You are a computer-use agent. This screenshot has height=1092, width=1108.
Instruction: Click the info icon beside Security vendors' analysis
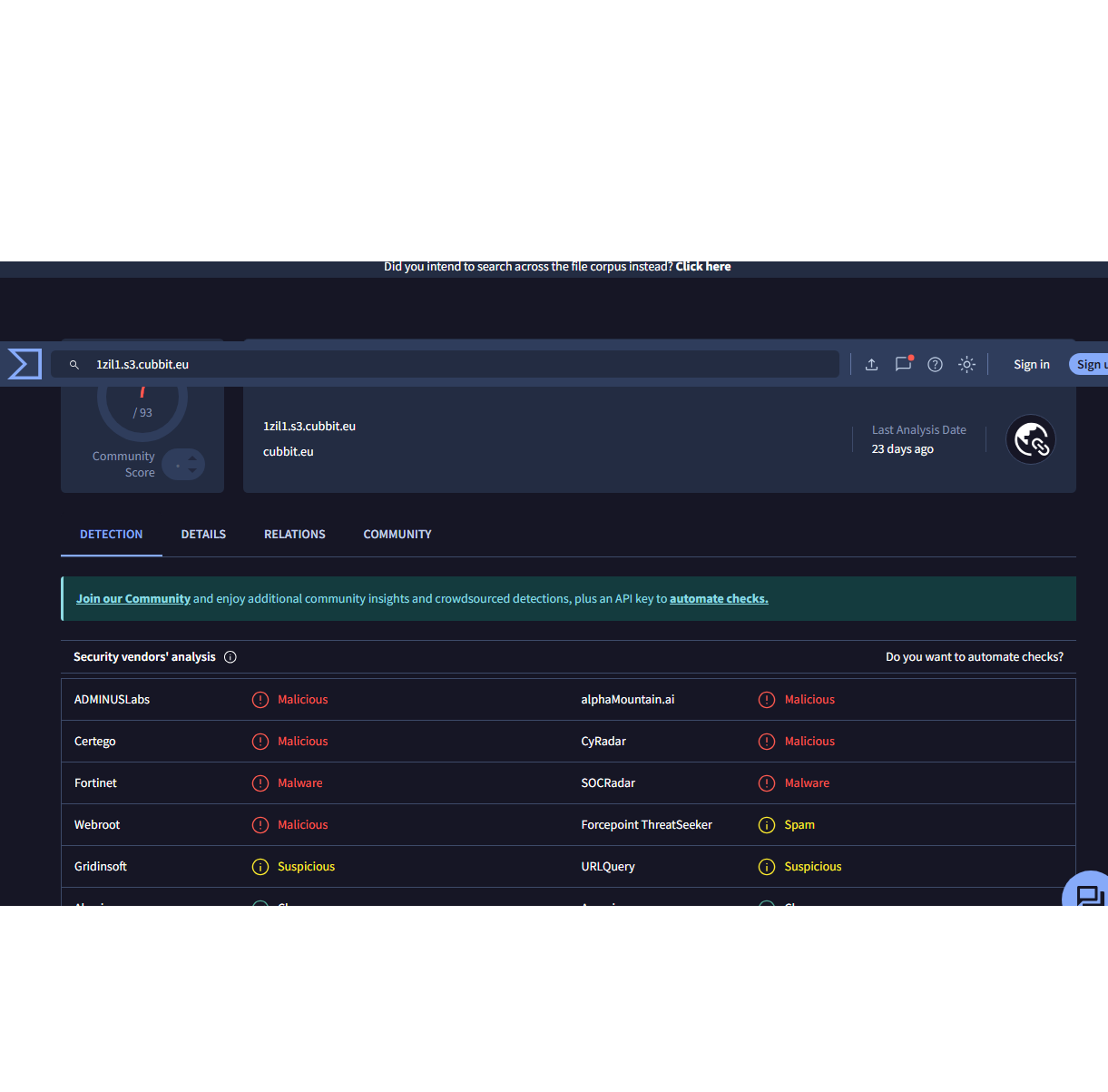(230, 656)
